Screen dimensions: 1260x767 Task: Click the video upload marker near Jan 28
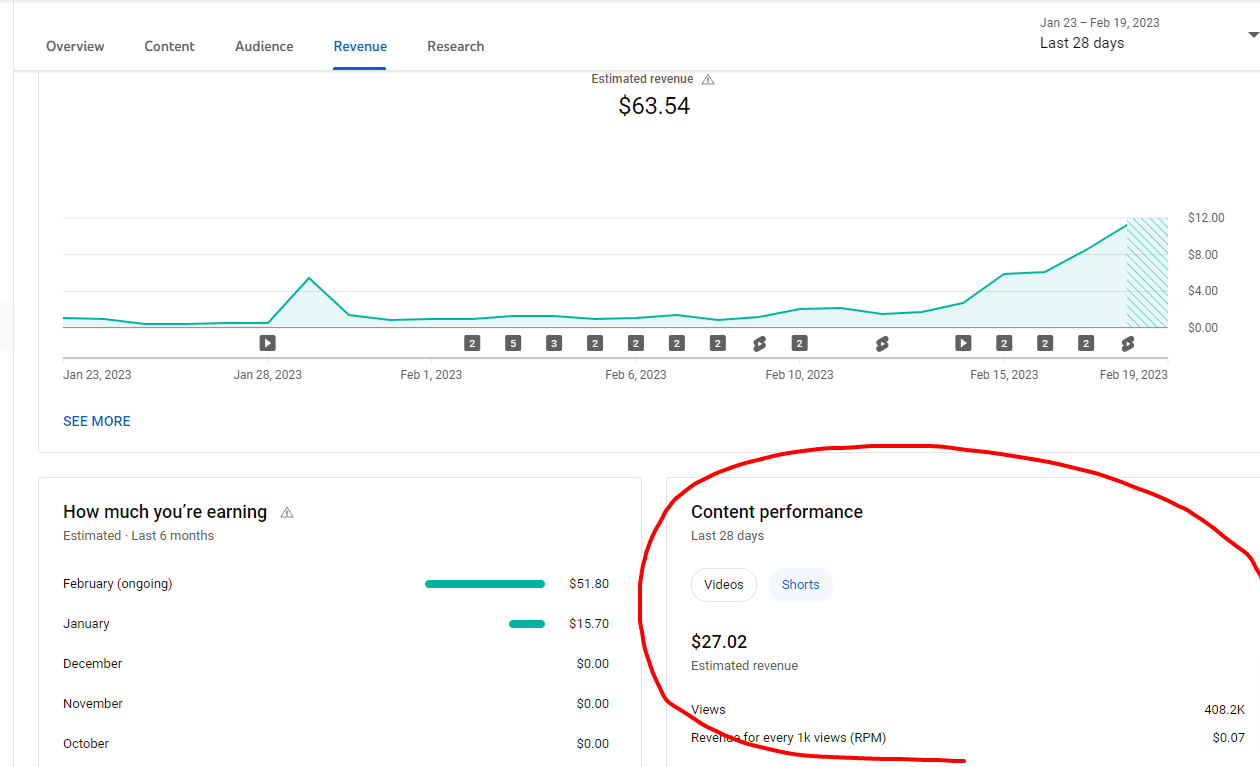click(267, 343)
